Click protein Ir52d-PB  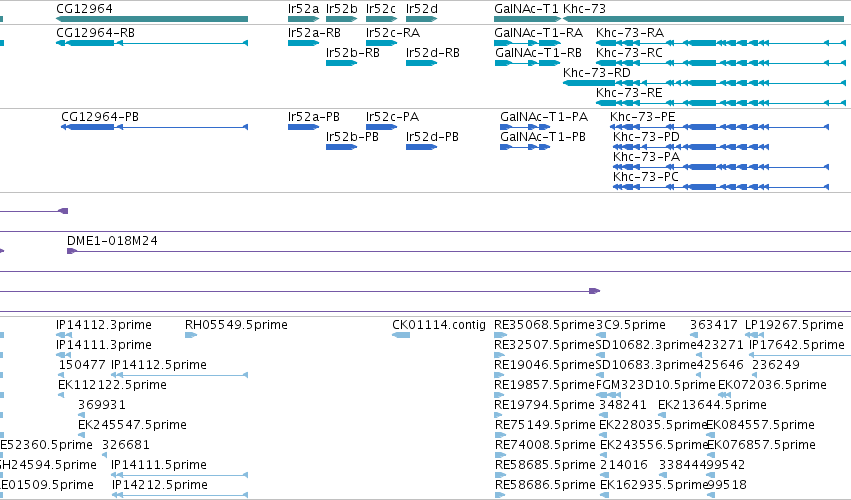click(x=432, y=137)
